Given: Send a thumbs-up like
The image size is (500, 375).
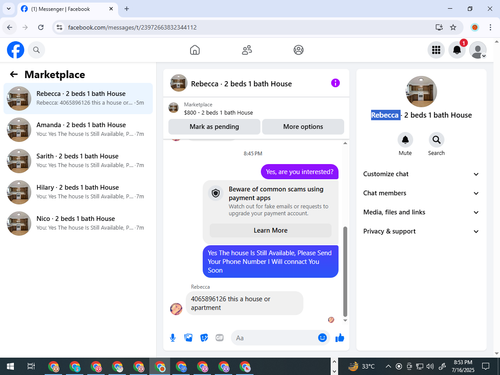Looking at the screenshot, I should click(340, 338).
